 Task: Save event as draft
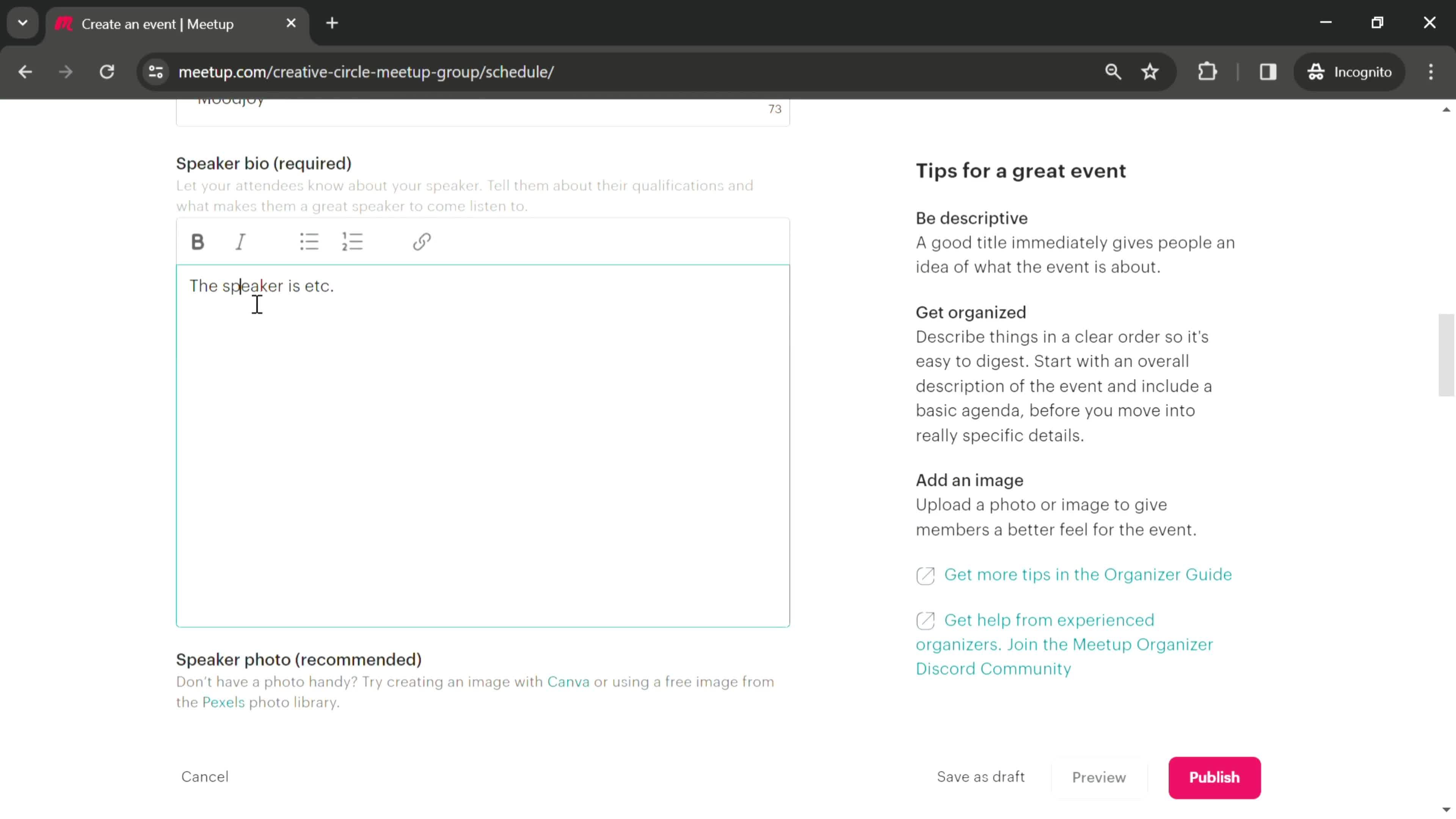point(981,777)
